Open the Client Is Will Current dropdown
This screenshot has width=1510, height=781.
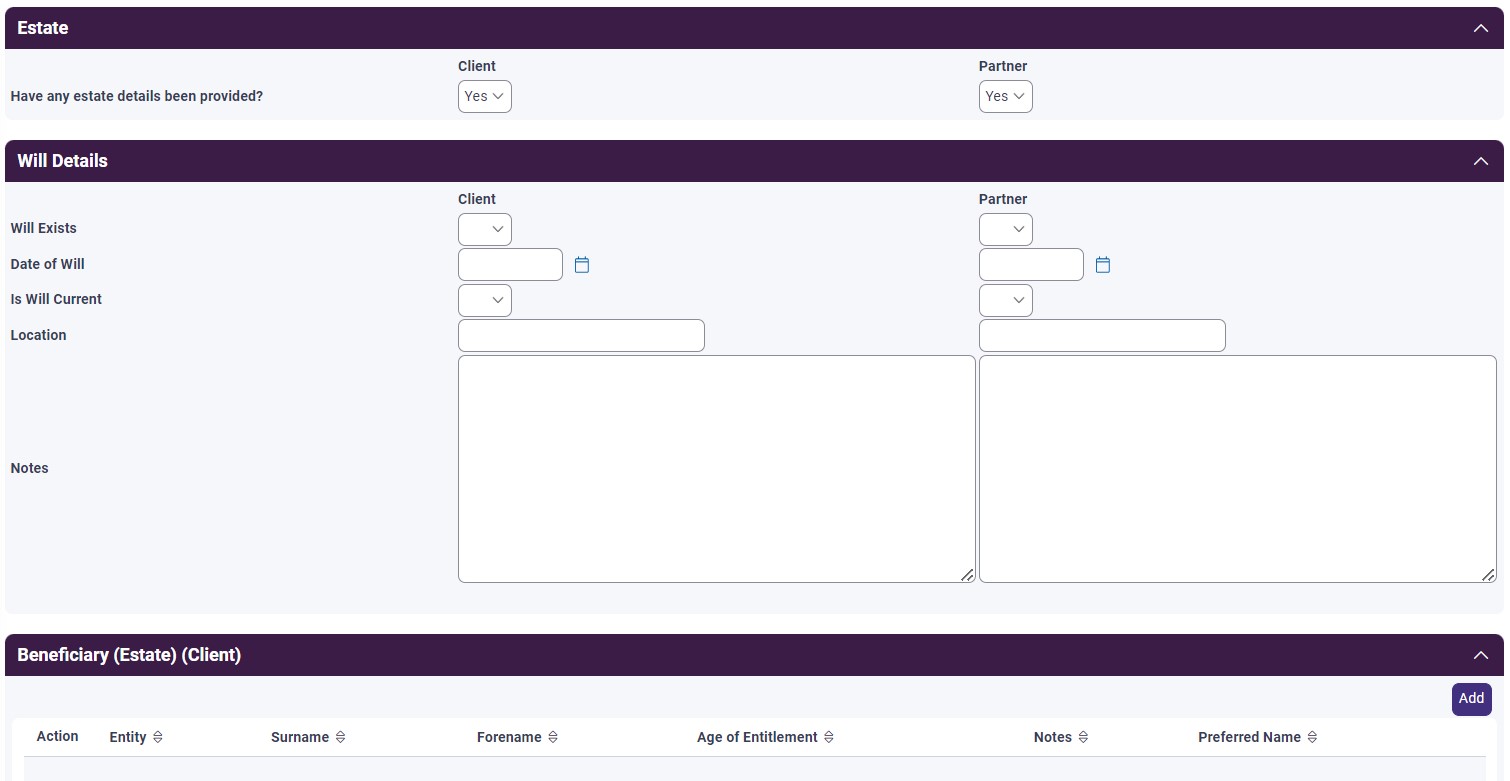tap(484, 300)
